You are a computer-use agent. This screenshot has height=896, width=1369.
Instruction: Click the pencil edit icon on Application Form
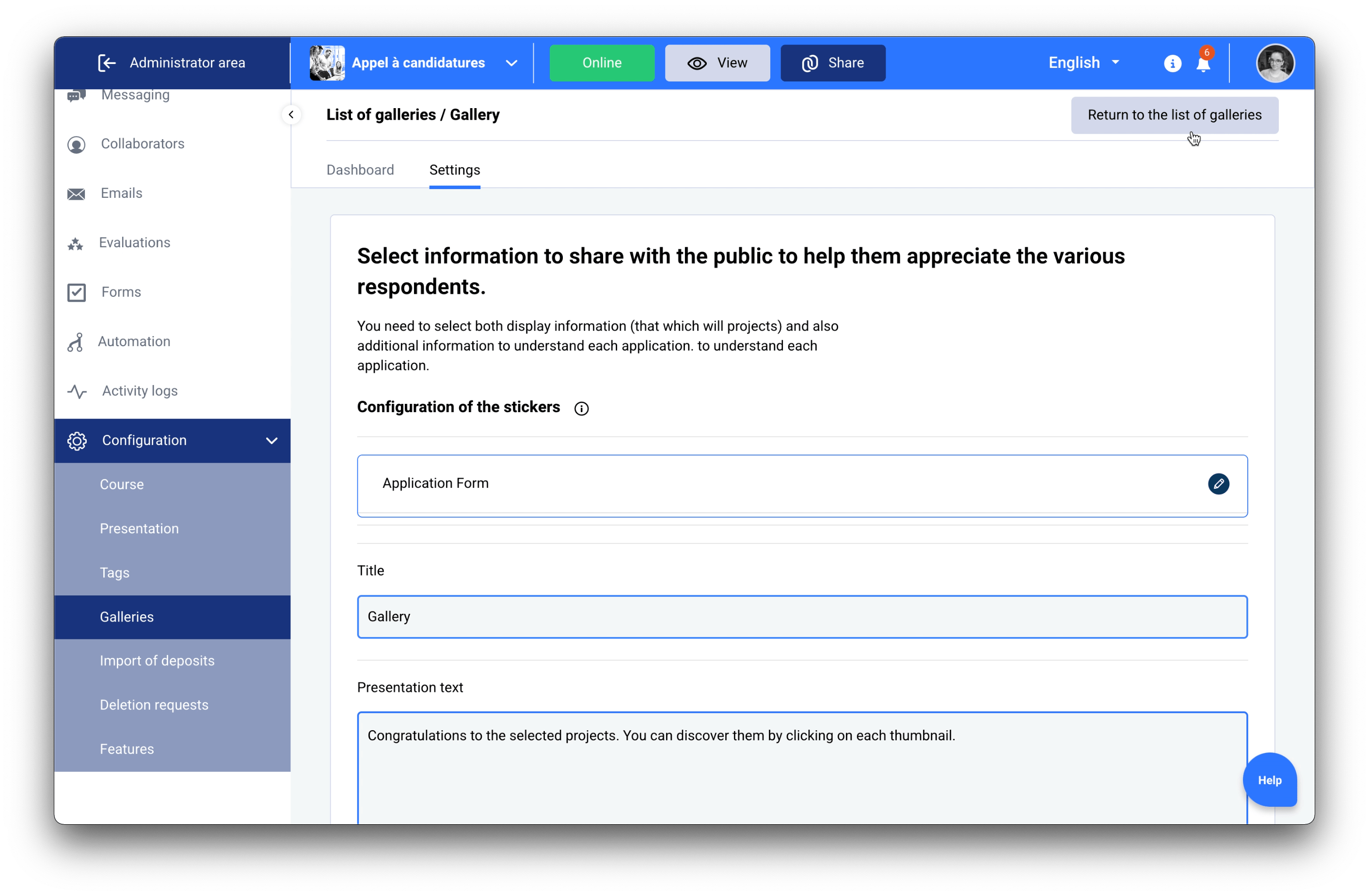(1218, 483)
